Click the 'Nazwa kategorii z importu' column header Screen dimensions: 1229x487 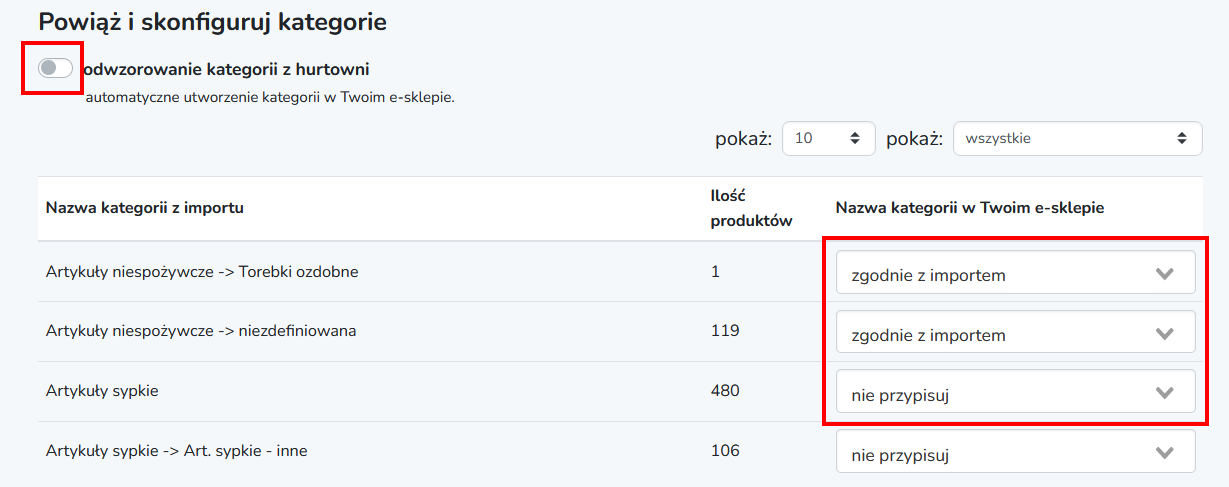[x=145, y=208]
